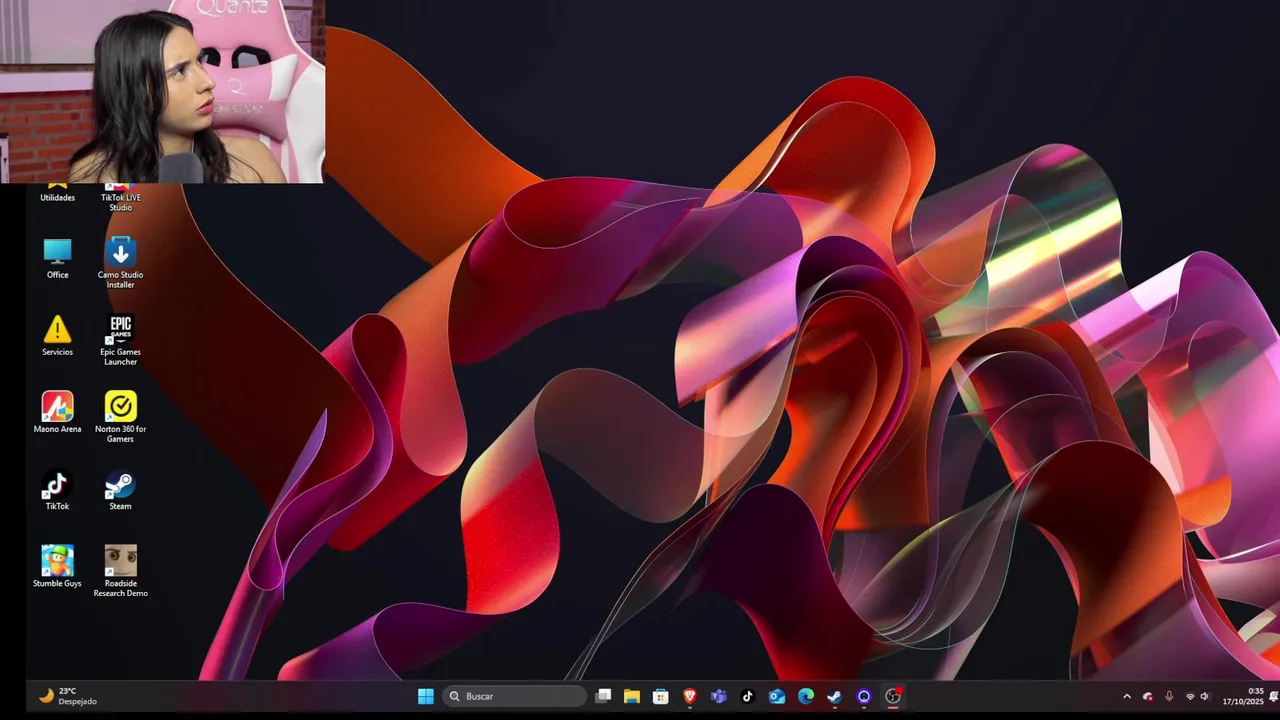Open the weather widget showing 23°C Despejado
Image resolution: width=1280 pixels, height=720 pixels.
[x=68, y=696]
